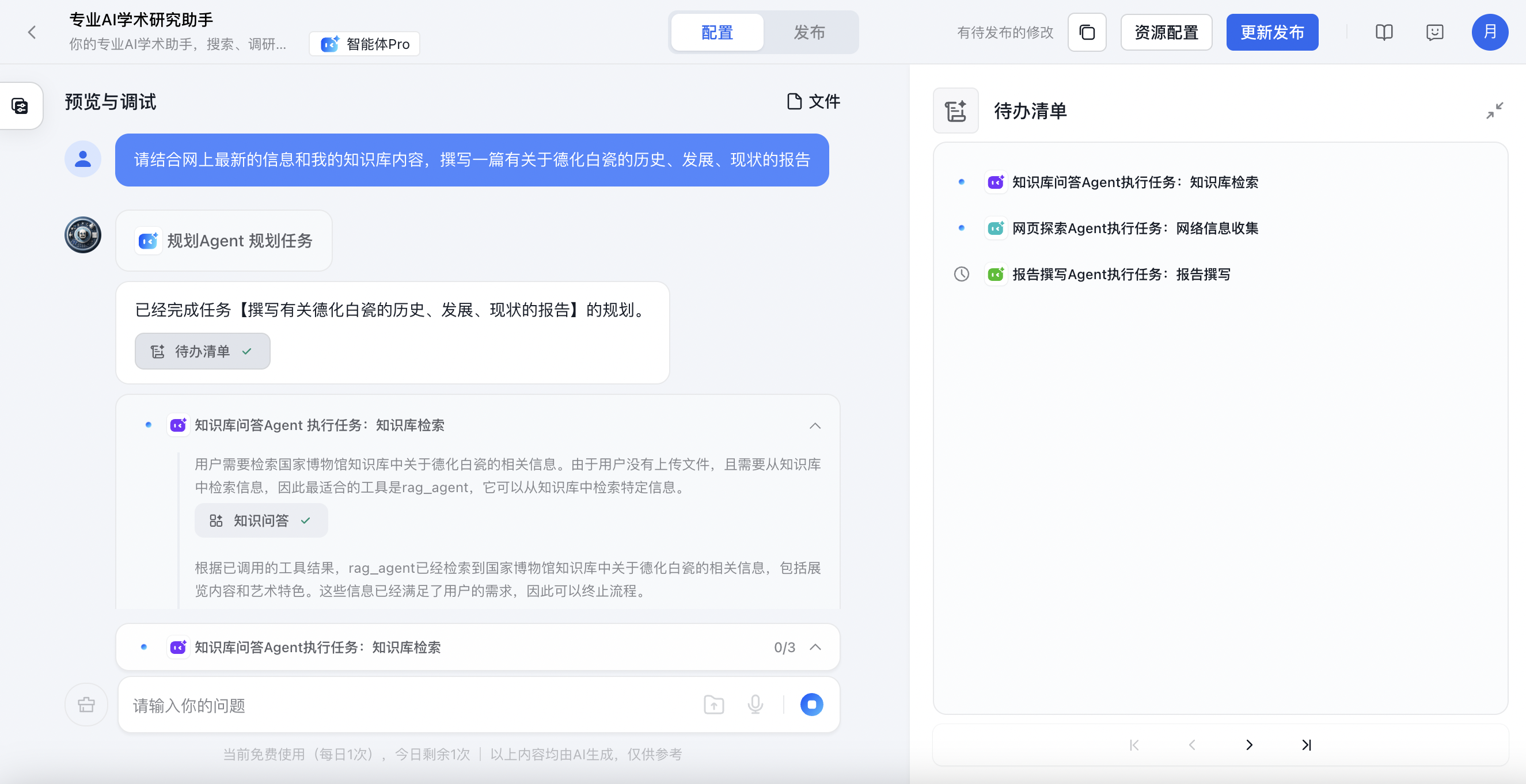This screenshot has height=784, width=1526.
Task: Click the 0/3 progress counter
Action: point(784,647)
